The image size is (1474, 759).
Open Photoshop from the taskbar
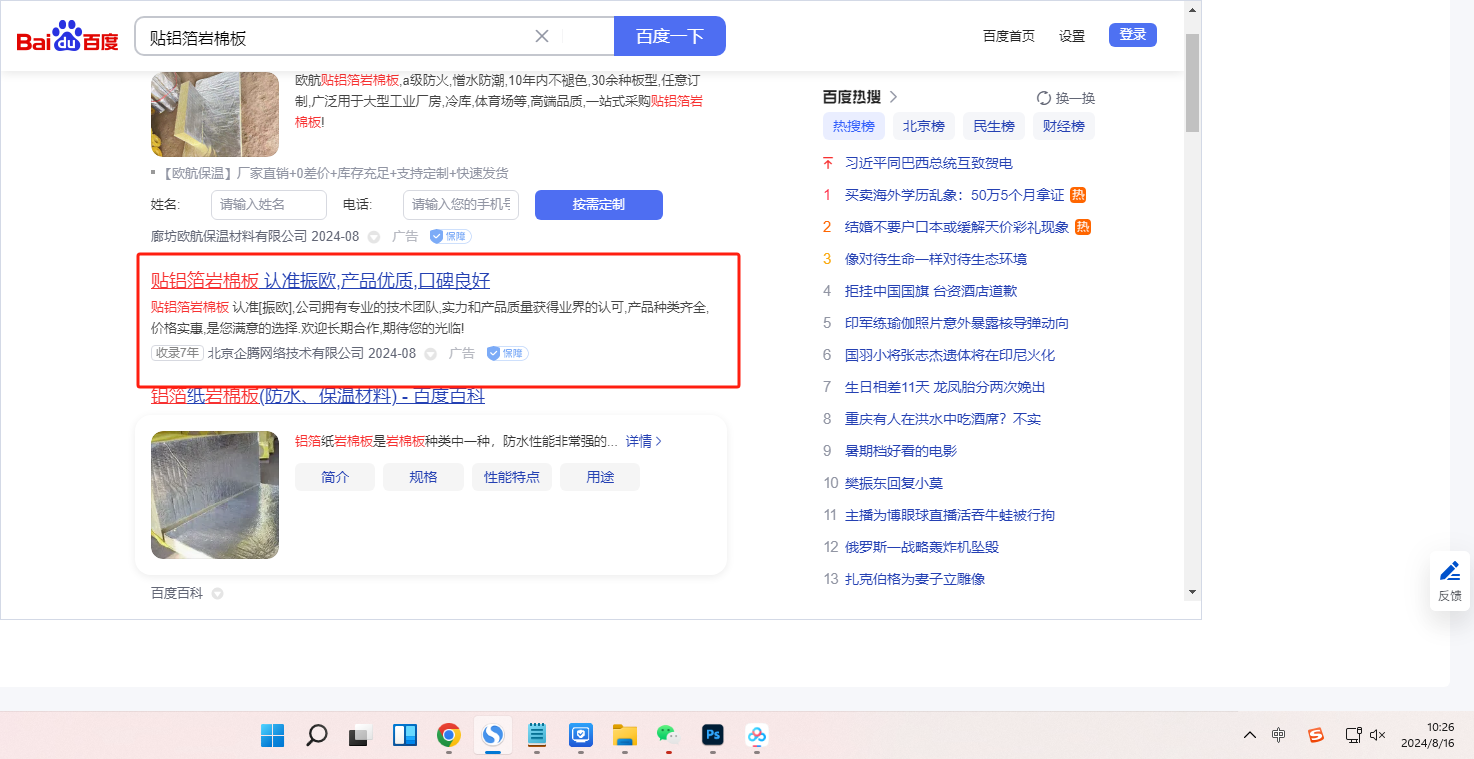713,736
